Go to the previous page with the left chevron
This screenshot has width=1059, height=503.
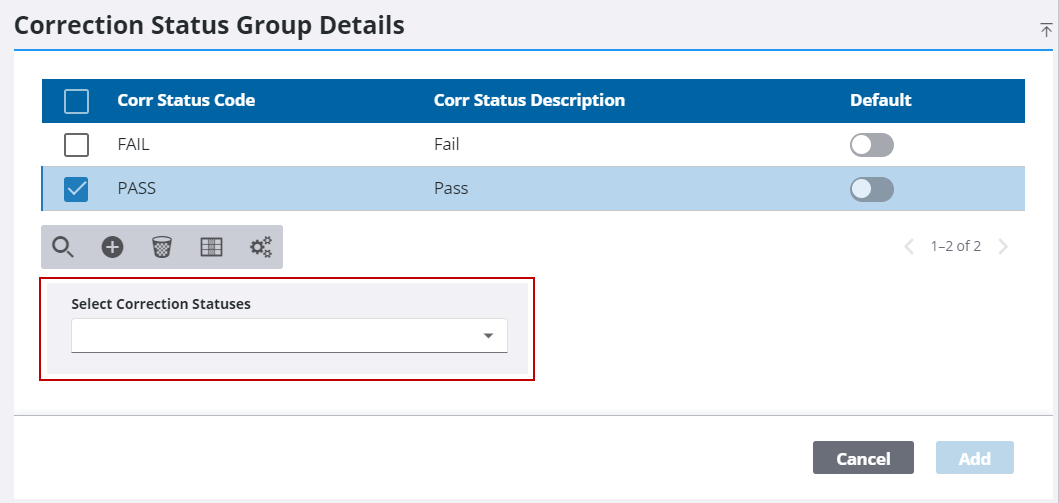(x=909, y=246)
